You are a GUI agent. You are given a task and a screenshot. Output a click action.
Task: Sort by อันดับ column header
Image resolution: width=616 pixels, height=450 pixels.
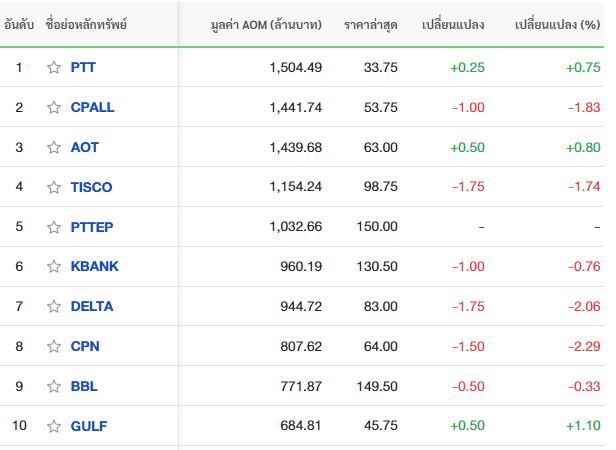point(19,25)
